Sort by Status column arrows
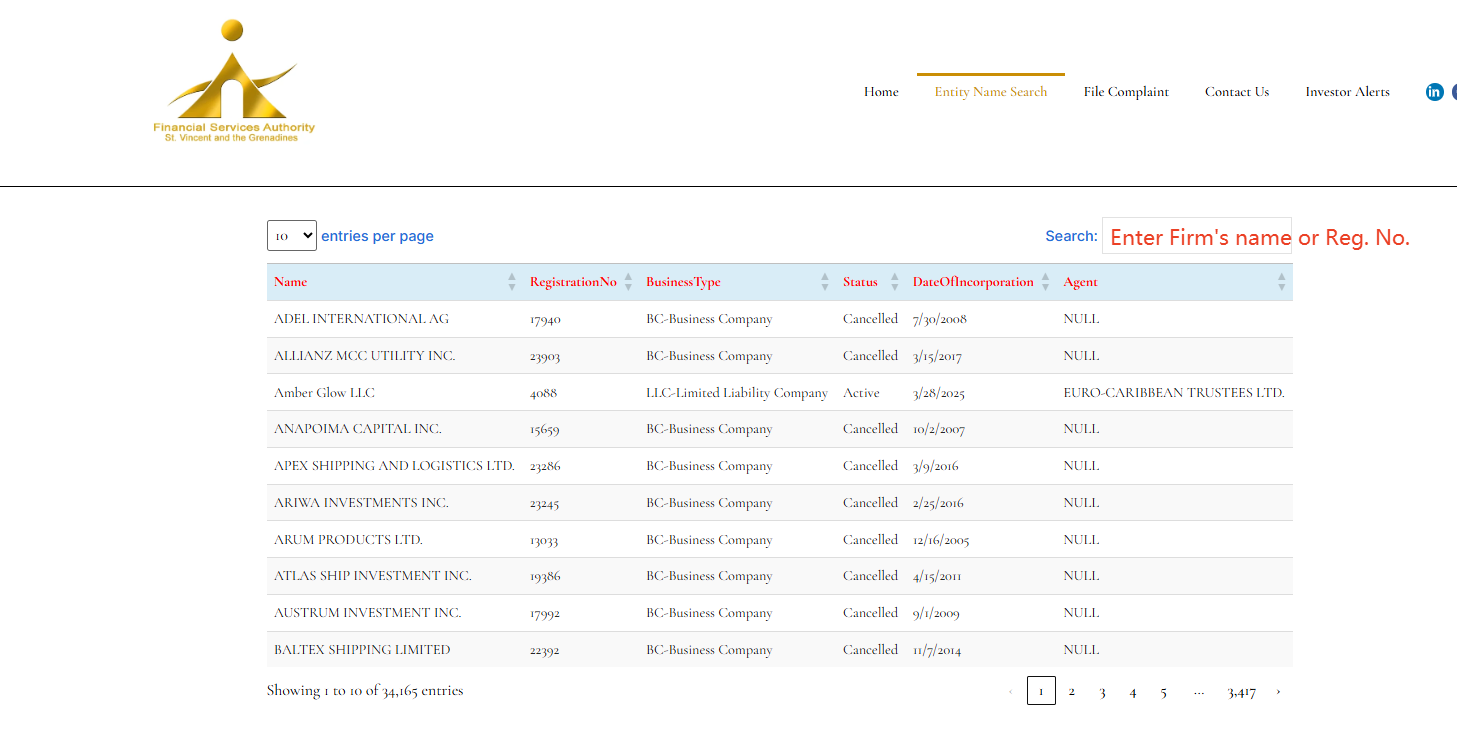This screenshot has width=1457, height=744. click(x=894, y=282)
